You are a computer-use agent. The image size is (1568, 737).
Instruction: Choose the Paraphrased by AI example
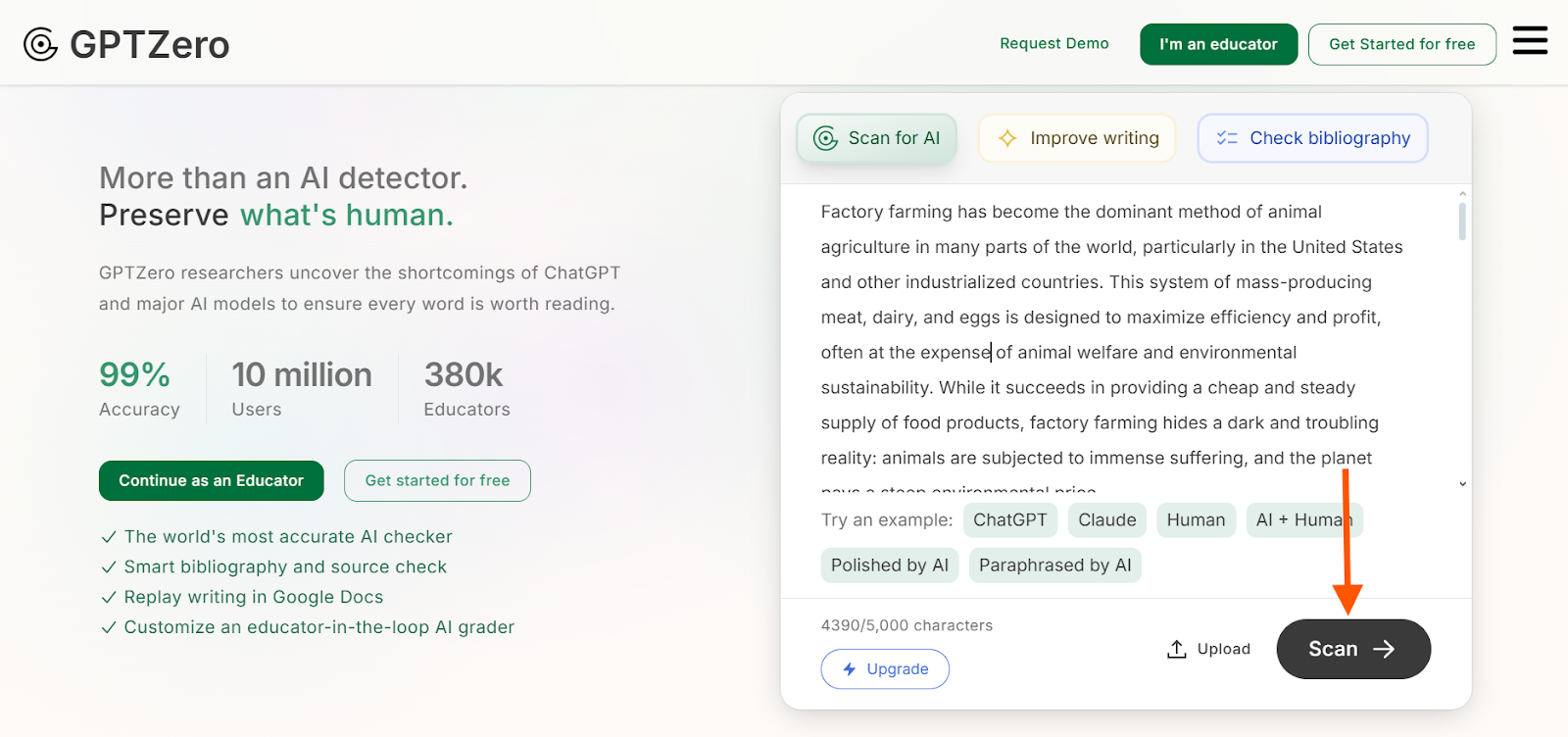tap(1055, 565)
